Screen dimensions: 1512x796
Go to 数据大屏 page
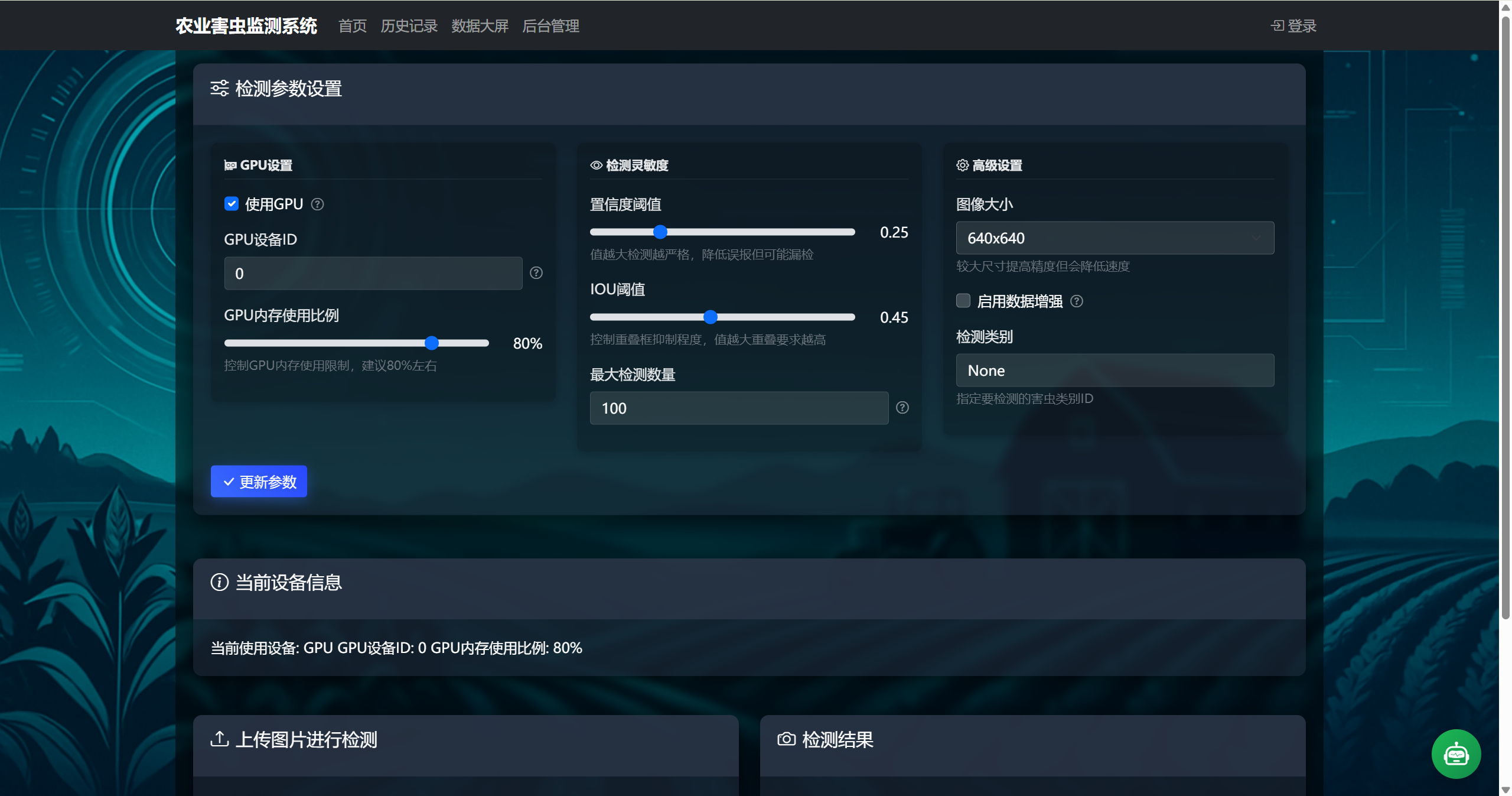(x=480, y=26)
